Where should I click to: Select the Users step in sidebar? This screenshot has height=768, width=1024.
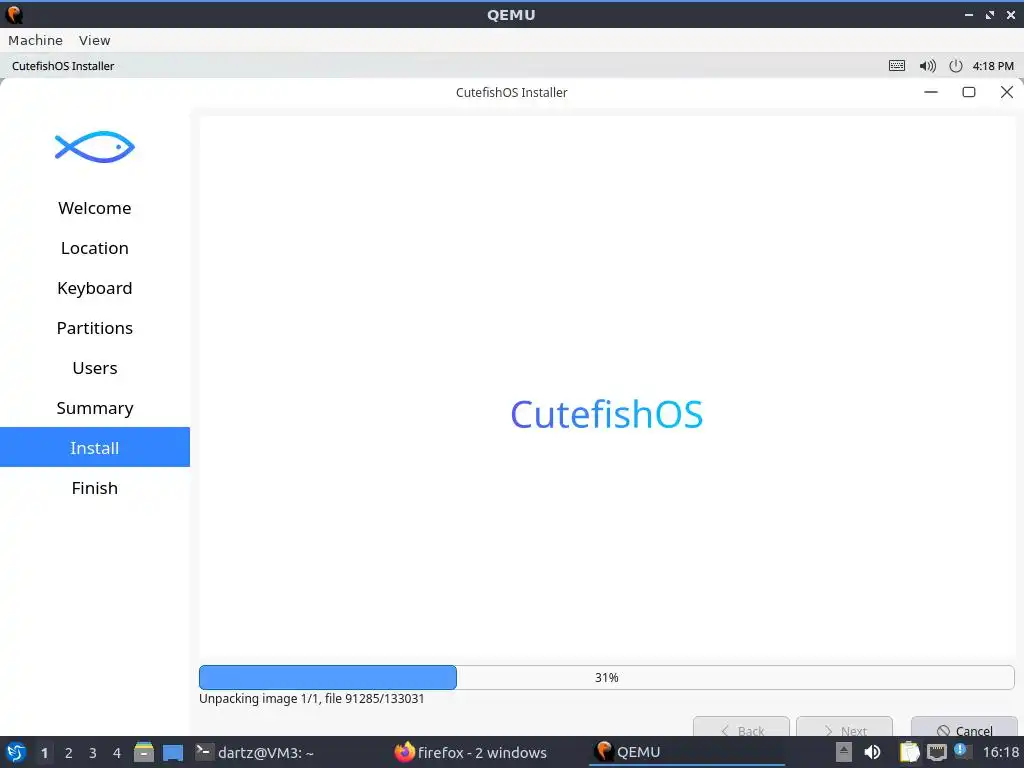95,368
